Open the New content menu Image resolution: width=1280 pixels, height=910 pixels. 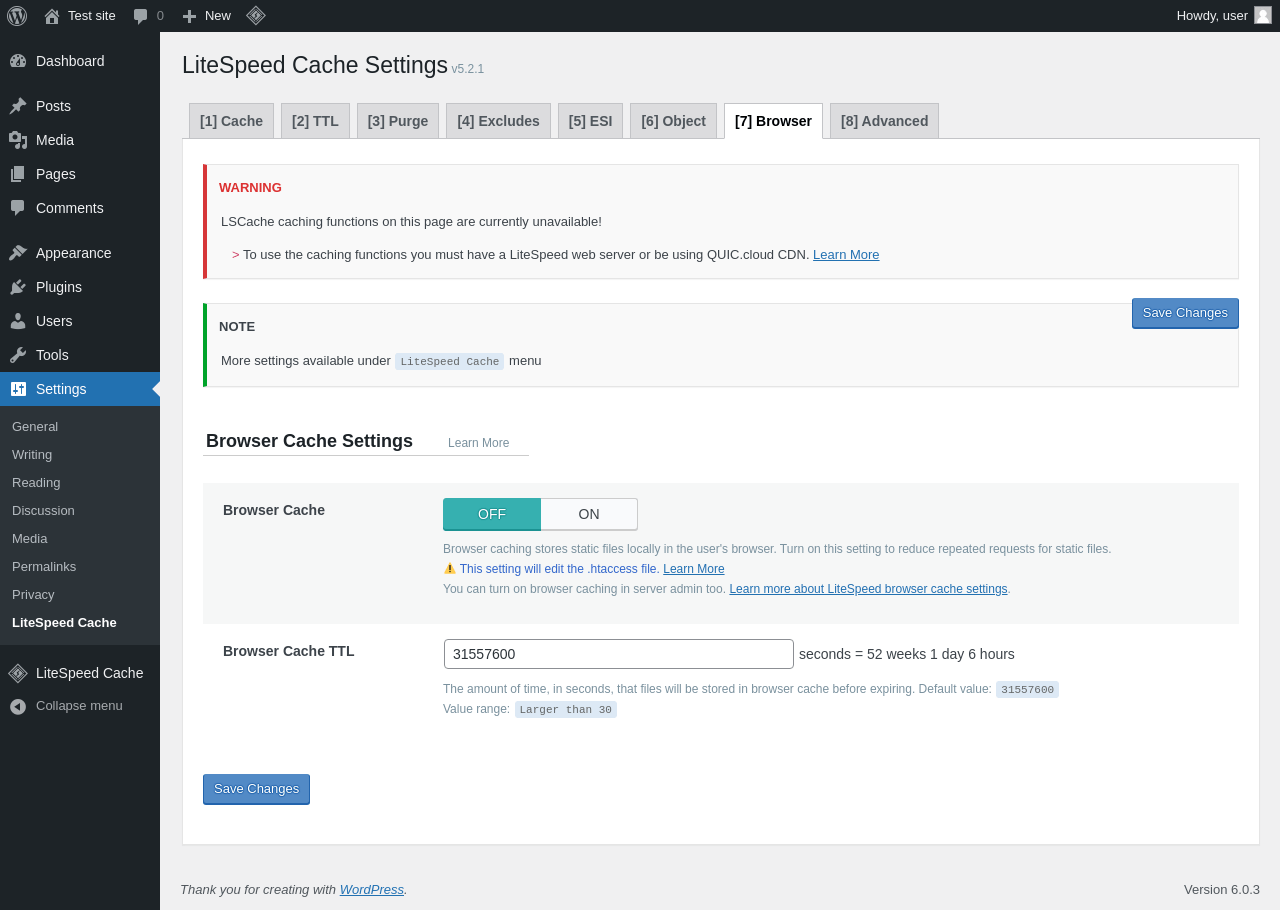206,16
